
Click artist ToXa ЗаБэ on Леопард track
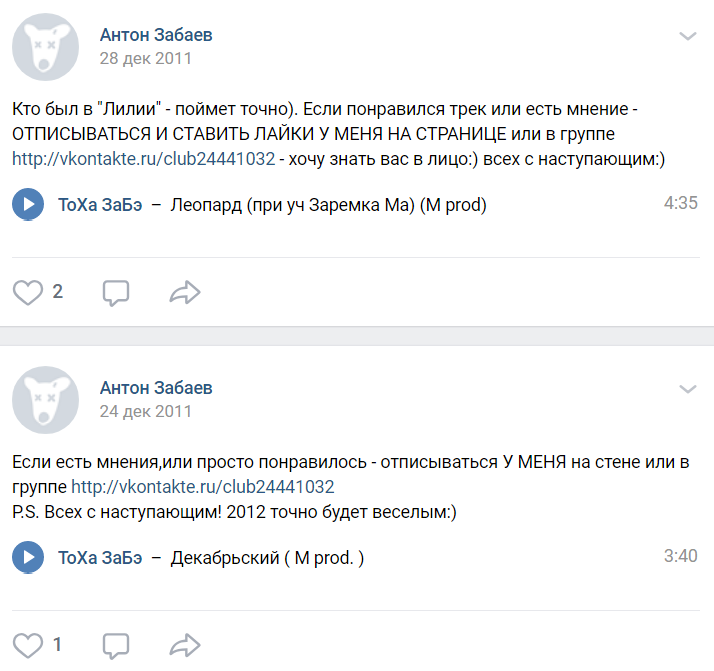[100, 205]
